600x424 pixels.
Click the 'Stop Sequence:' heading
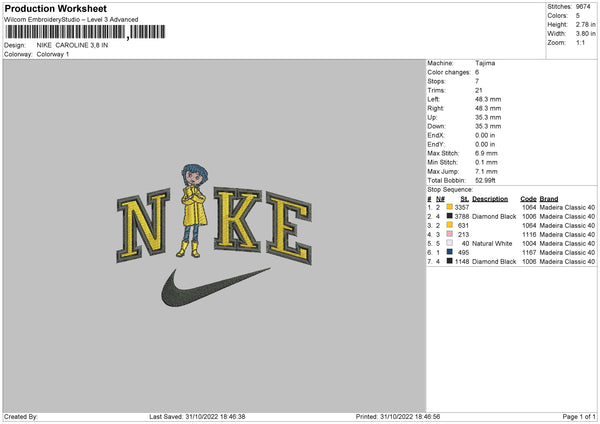pyautogui.click(x=450, y=189)
